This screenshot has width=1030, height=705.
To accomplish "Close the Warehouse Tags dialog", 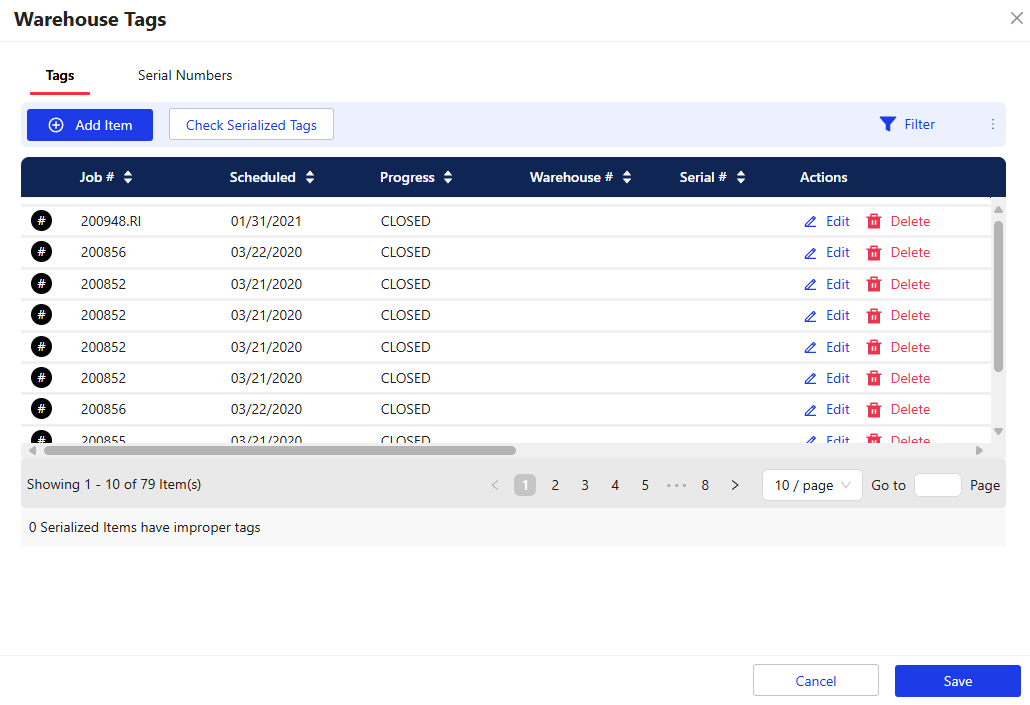I will [x=1016, y=18].
